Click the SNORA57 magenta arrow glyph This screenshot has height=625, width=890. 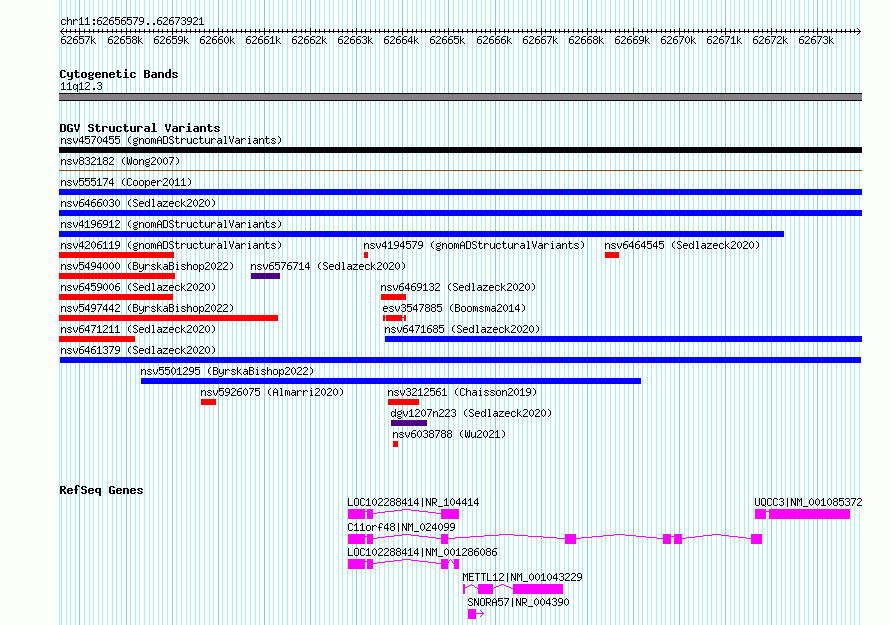click(x=476, y=614)
